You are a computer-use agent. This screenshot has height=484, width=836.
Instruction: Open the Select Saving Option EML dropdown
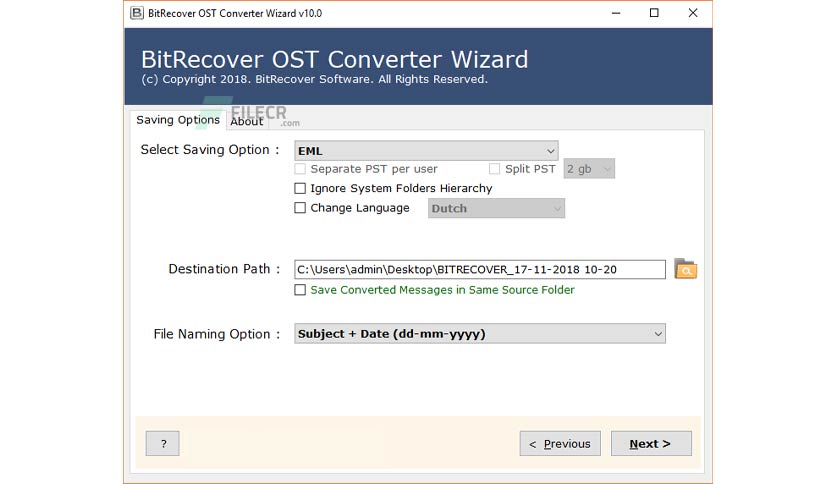pyautogui.click(x=426, y=151)
